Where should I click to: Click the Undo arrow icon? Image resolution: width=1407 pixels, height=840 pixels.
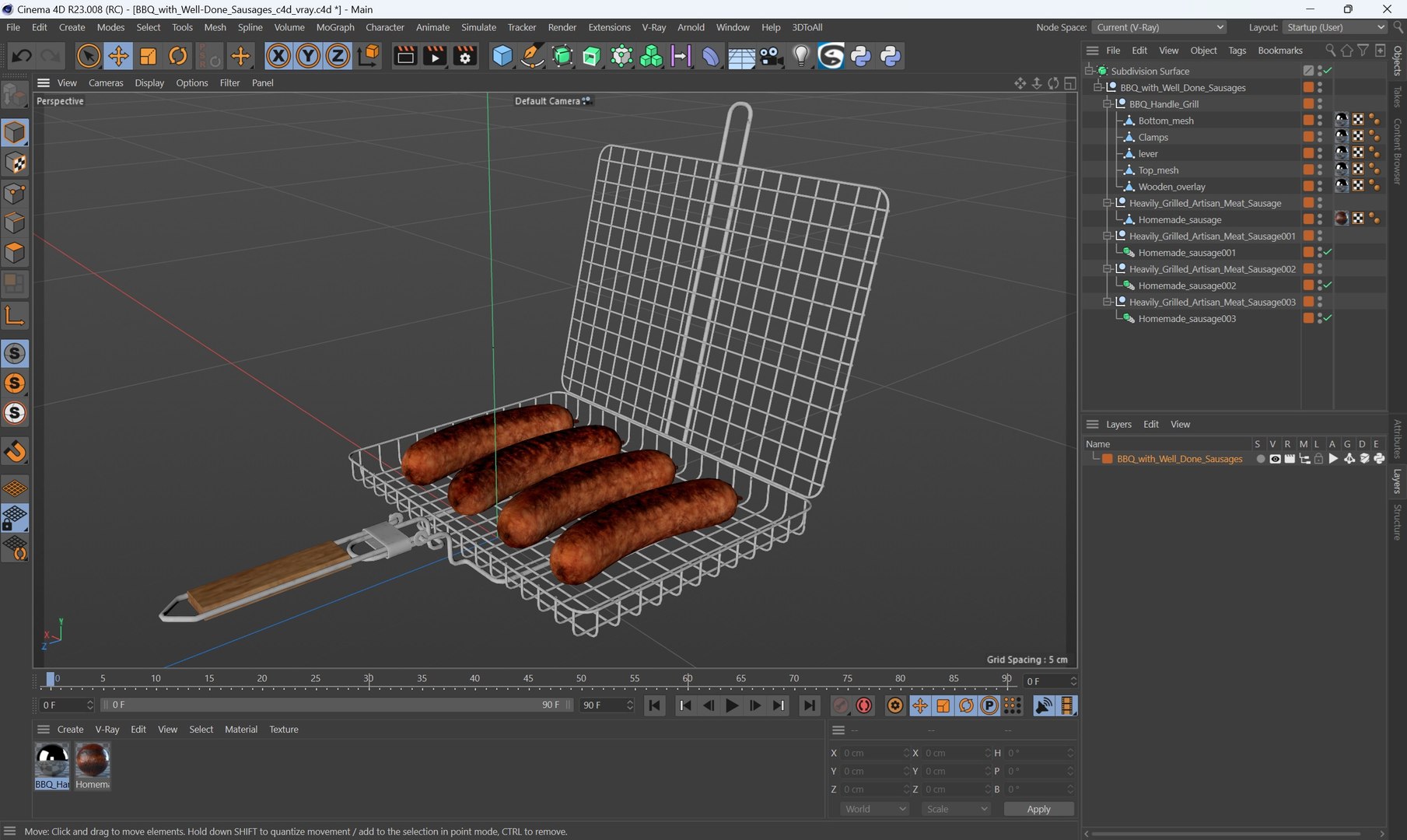point(21,56)
